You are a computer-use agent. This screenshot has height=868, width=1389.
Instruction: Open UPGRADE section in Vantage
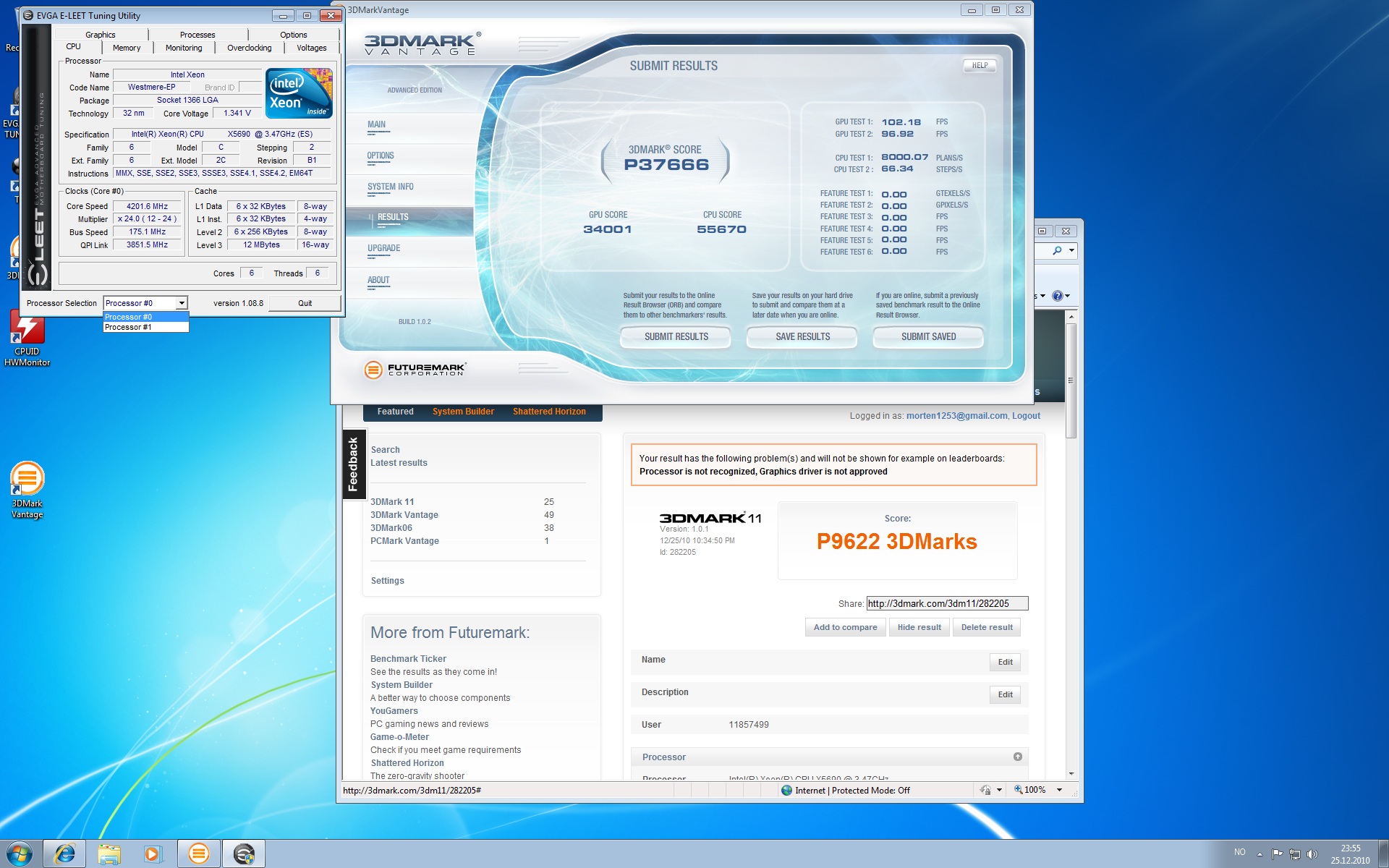(383, 248)
